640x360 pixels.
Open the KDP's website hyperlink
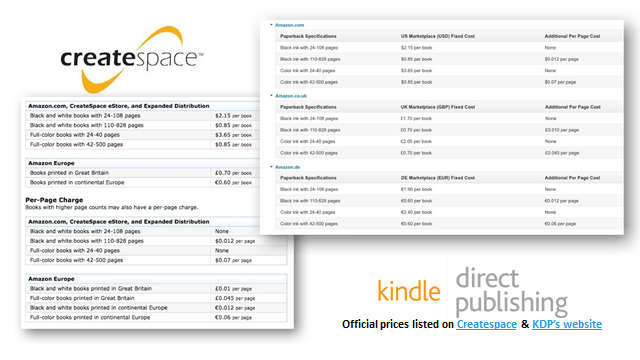567,324
